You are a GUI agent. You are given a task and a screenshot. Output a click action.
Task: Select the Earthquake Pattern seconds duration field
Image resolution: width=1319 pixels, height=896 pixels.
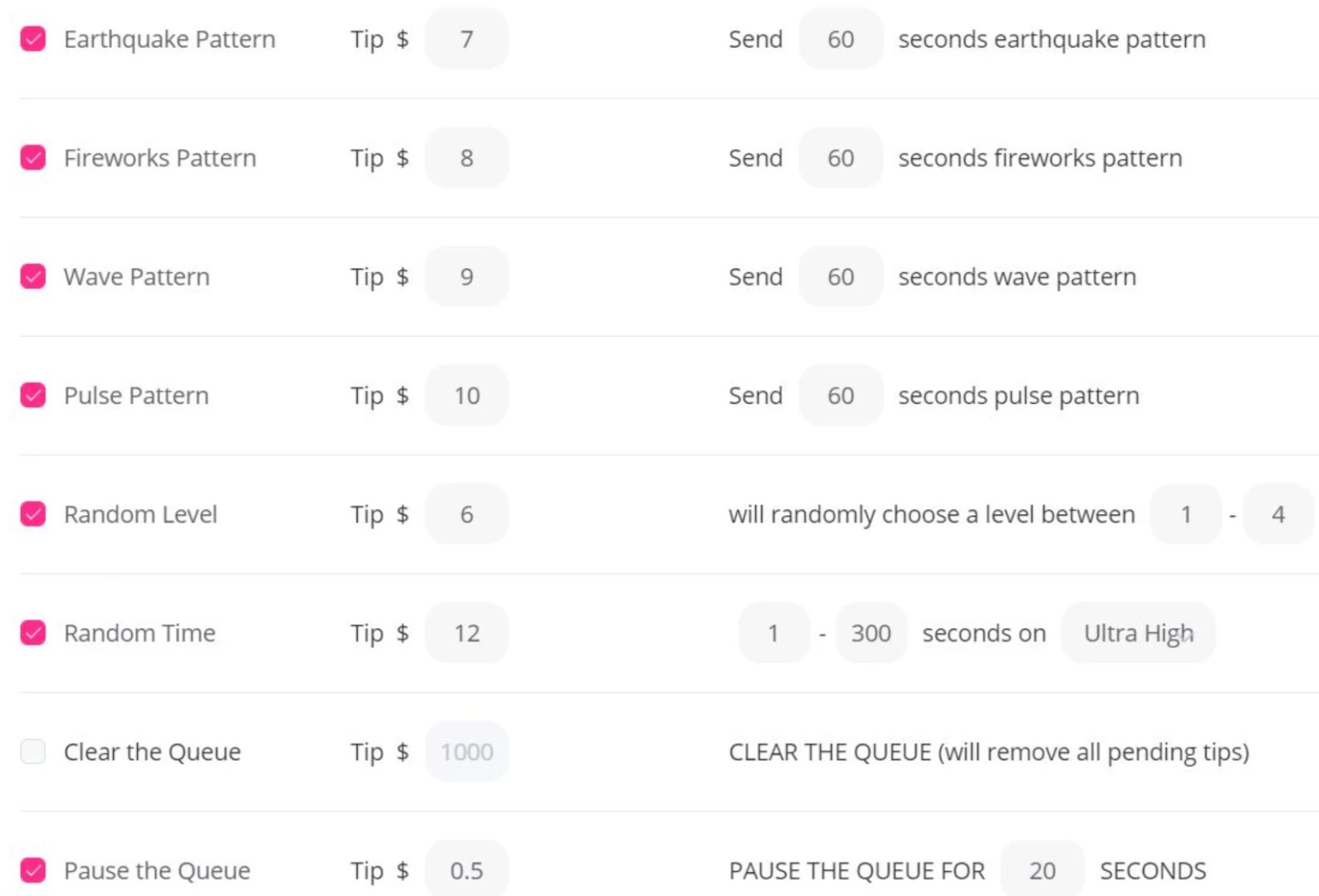[840, 39]
